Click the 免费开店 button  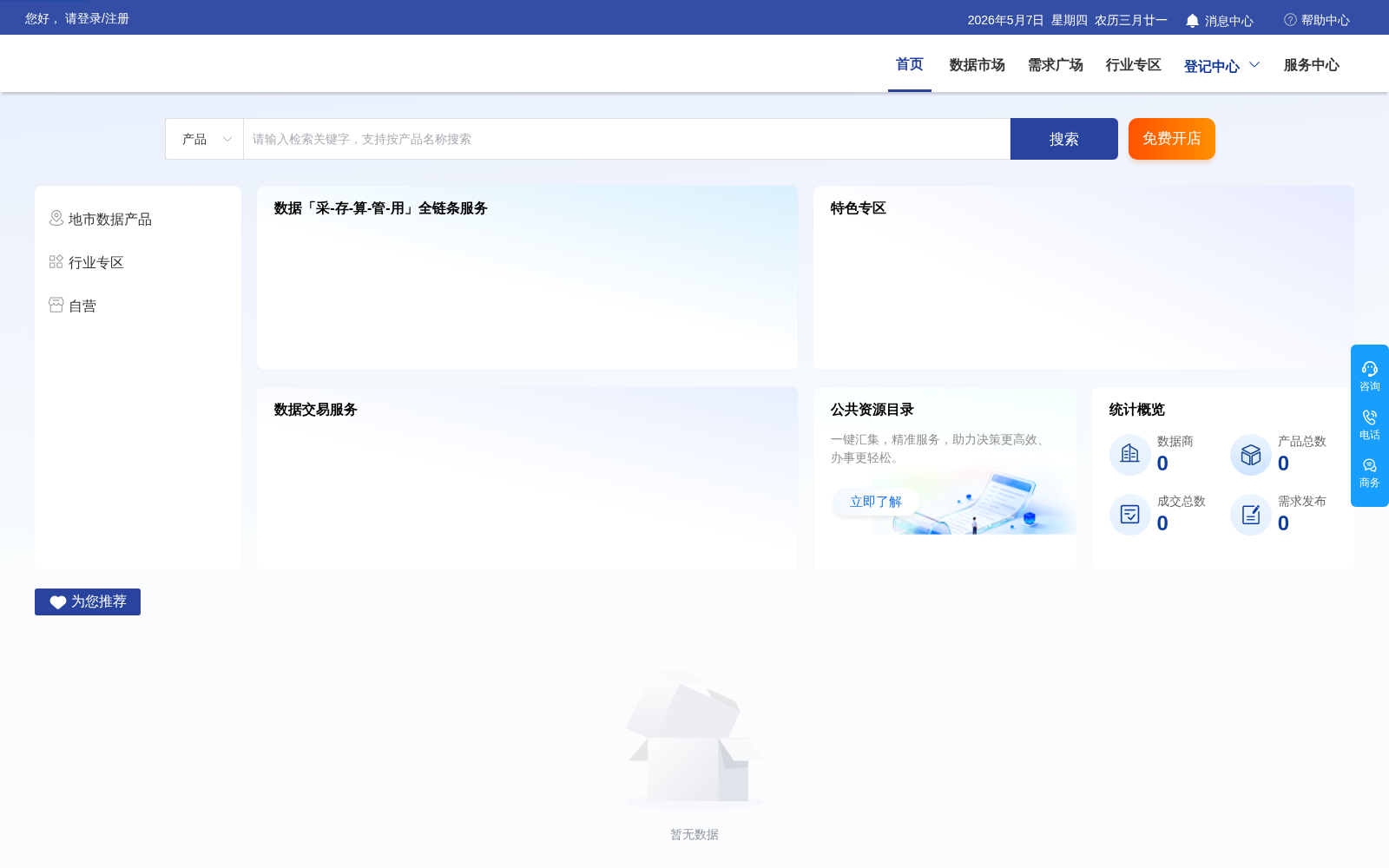(1172, 139)
